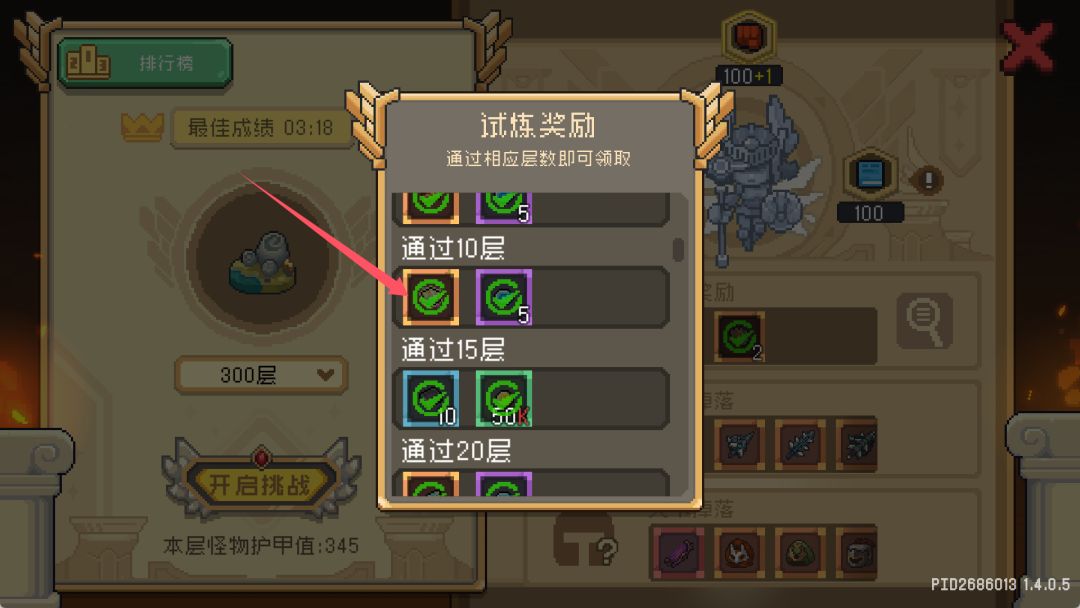Select the blue reward marked 10 under 通过15层
The height and width of the screenshot is (608, 1080).
(x=431, y=399)
